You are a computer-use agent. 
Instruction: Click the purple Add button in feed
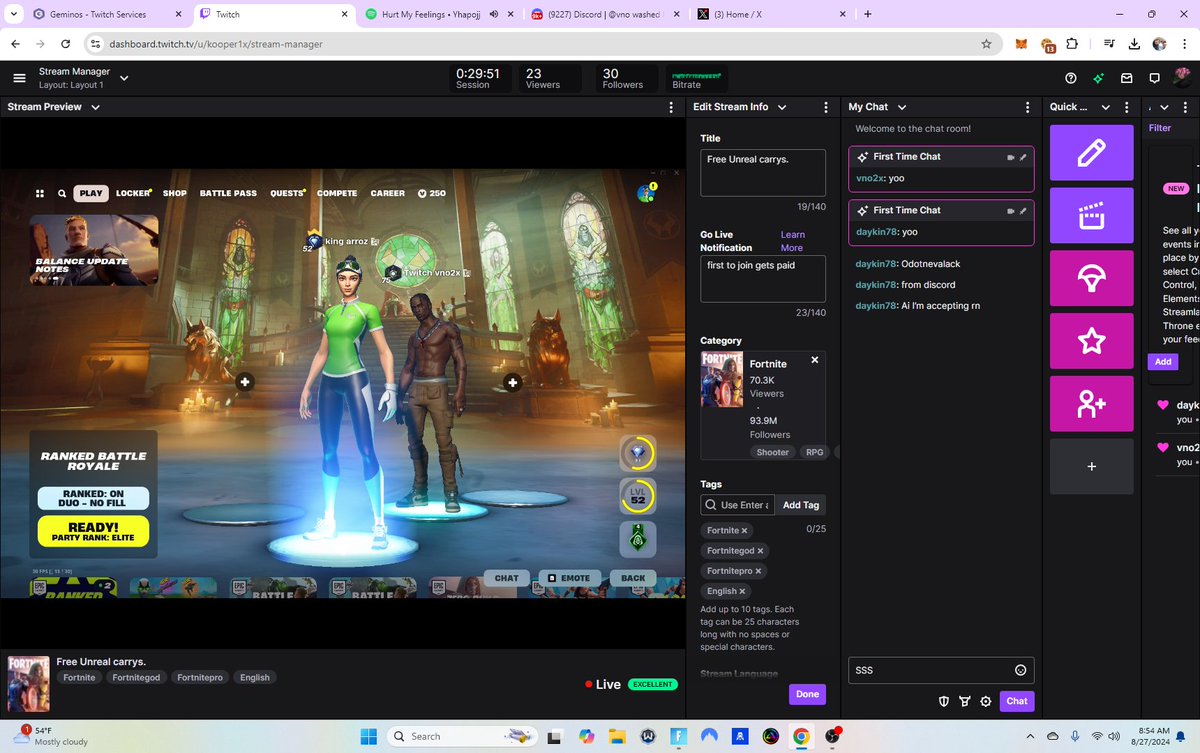click(x=1162, y=362)
